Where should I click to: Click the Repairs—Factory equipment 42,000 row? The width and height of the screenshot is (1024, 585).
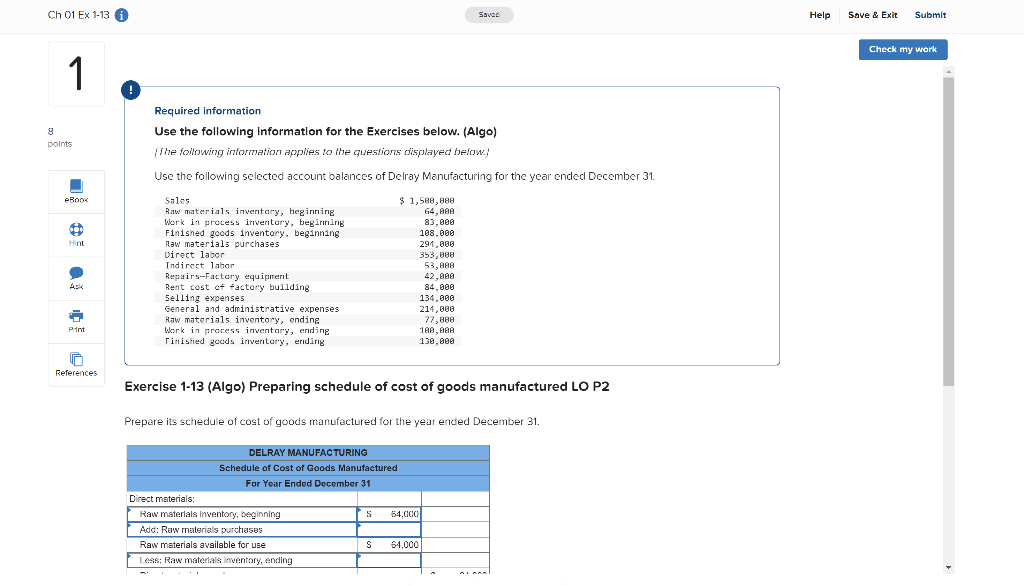308,276
